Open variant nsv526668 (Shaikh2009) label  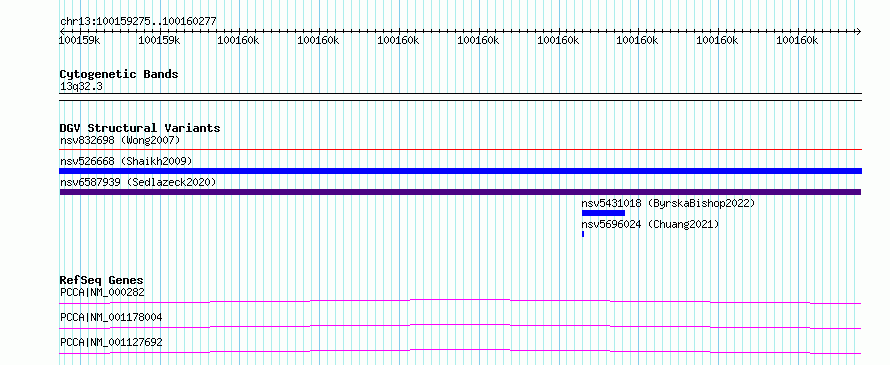point(126,161)
